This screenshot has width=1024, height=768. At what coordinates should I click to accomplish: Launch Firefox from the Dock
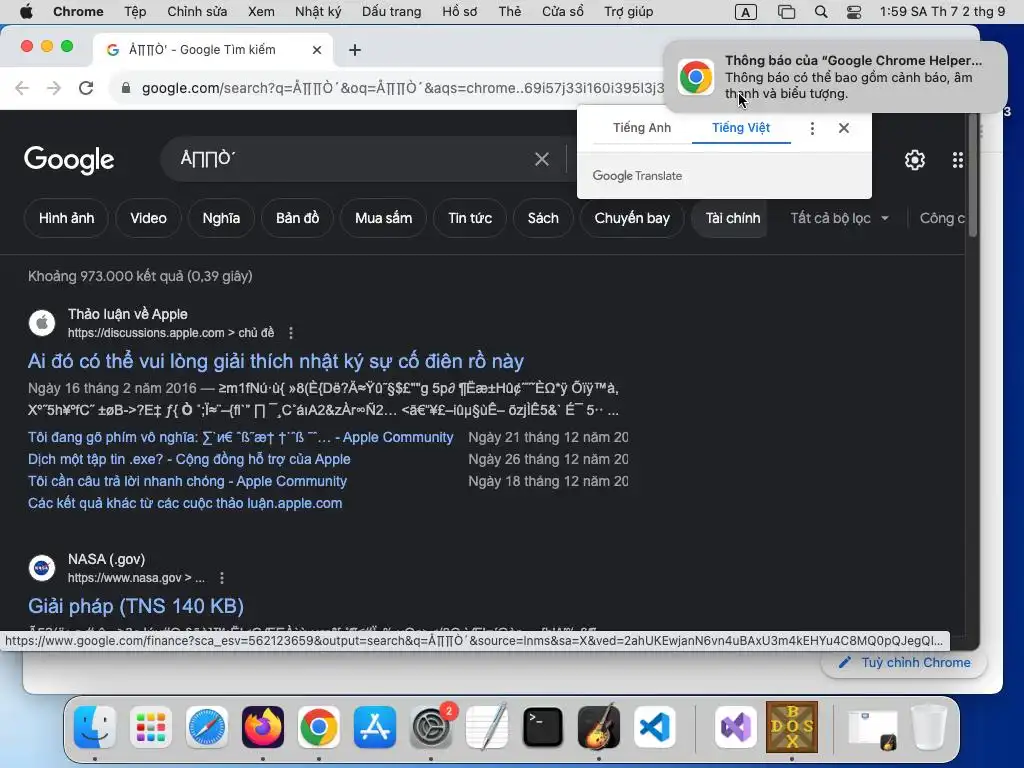coord(263,727)
